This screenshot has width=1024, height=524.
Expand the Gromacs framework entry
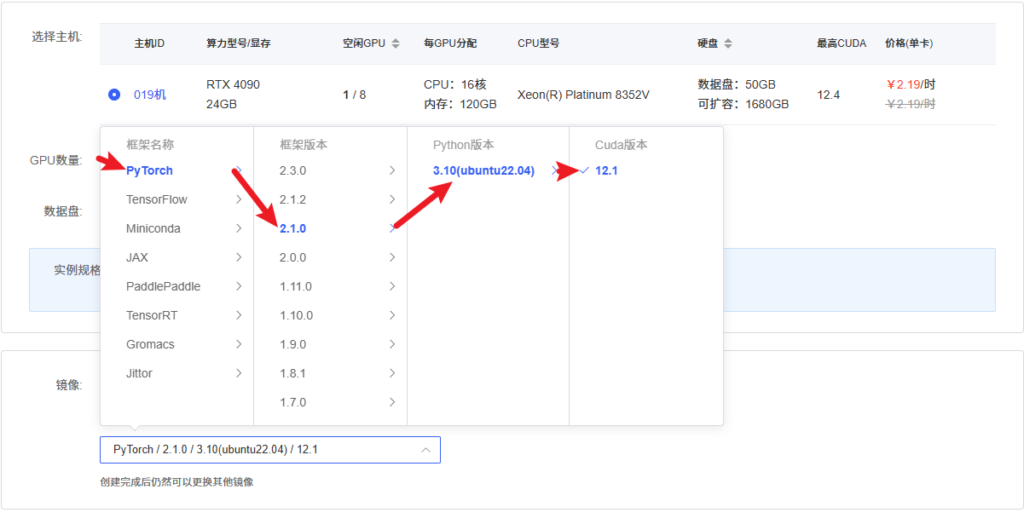pyautogui.click(x=238, y=345)
